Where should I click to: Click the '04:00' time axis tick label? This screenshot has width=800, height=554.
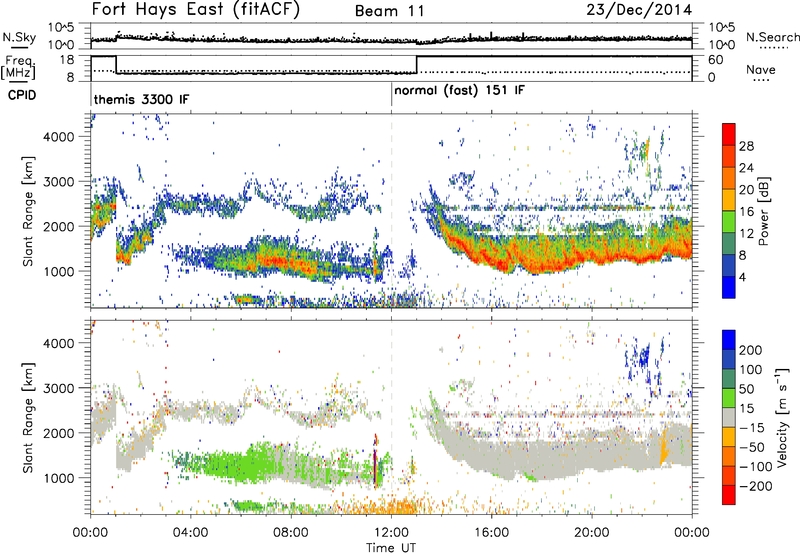pyautogui.click(x=191, y=533)
